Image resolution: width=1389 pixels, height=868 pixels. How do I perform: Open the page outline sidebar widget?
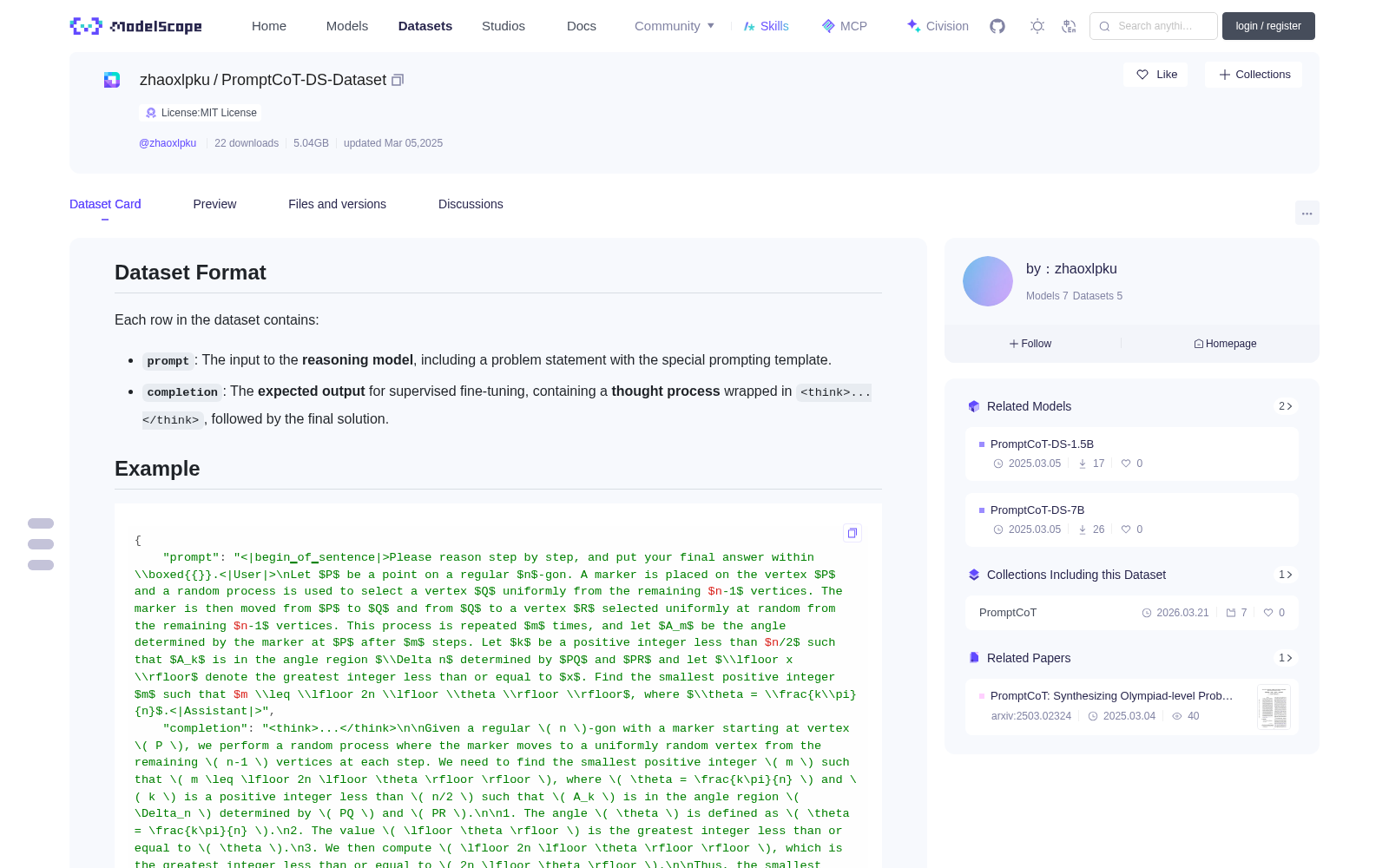click(41, 544)
